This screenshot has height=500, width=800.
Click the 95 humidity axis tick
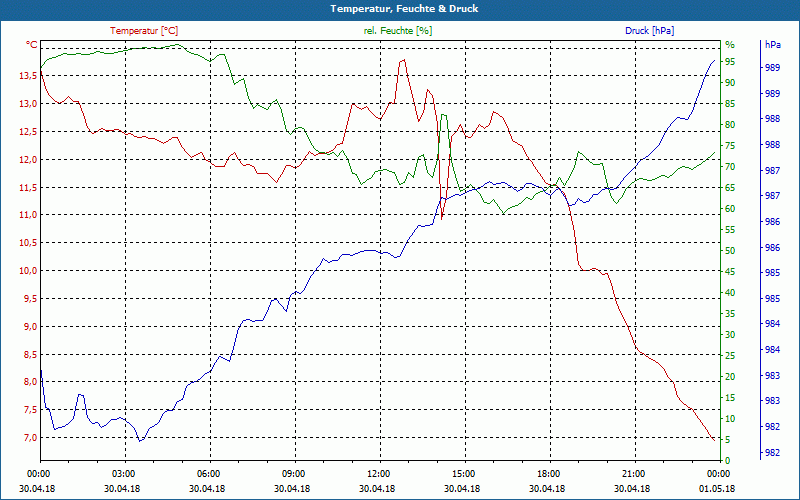coord(730,62)
